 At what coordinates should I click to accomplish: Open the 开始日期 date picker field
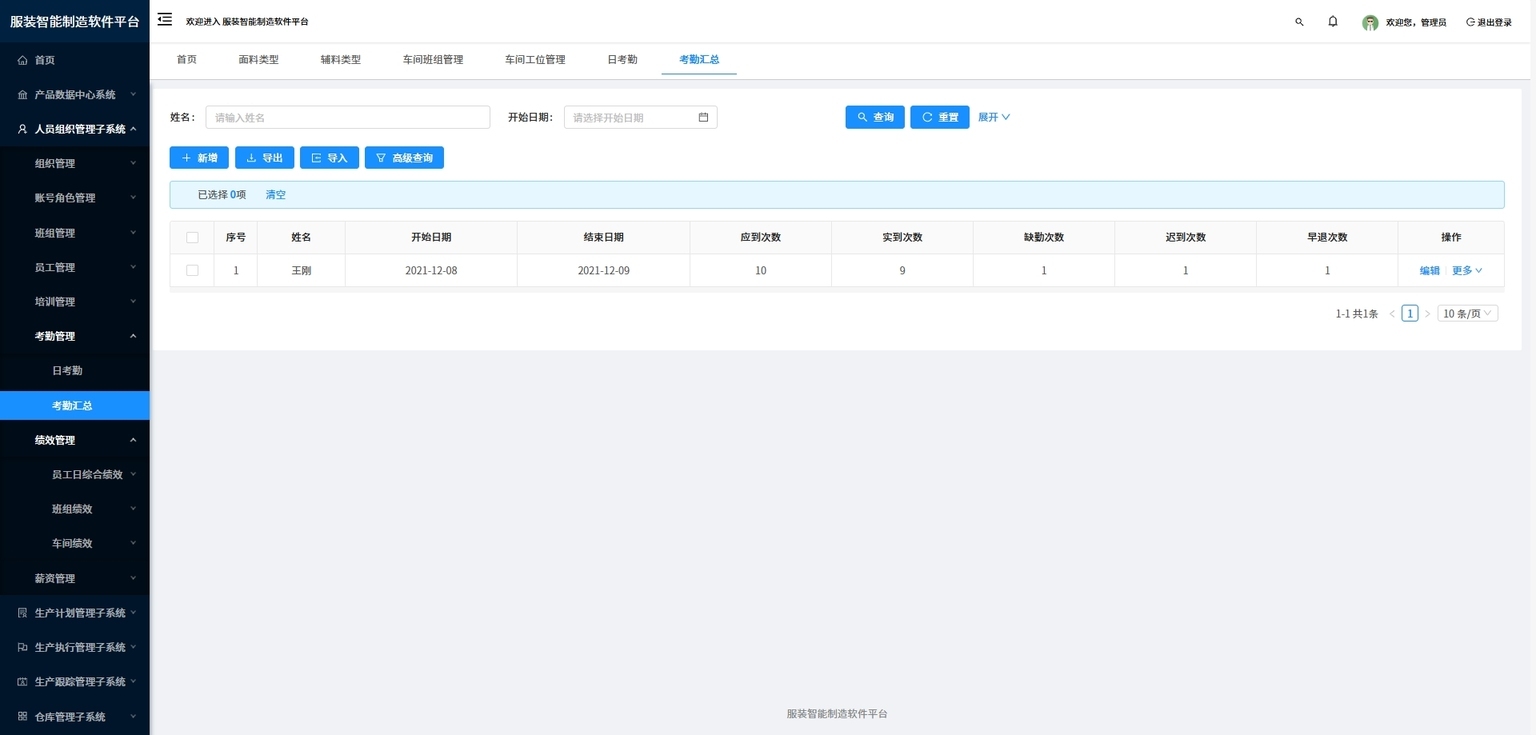(641, 117)
